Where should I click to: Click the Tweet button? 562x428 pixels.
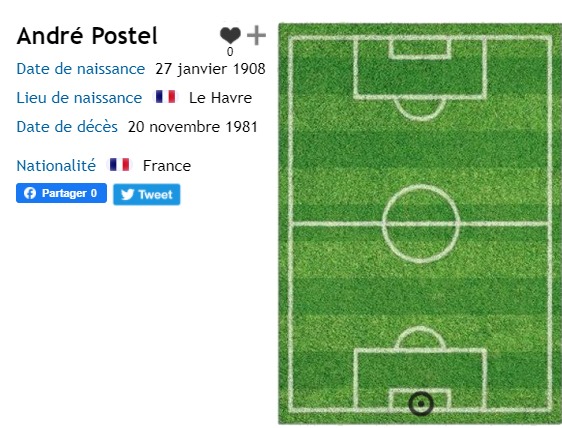(147, 194)
